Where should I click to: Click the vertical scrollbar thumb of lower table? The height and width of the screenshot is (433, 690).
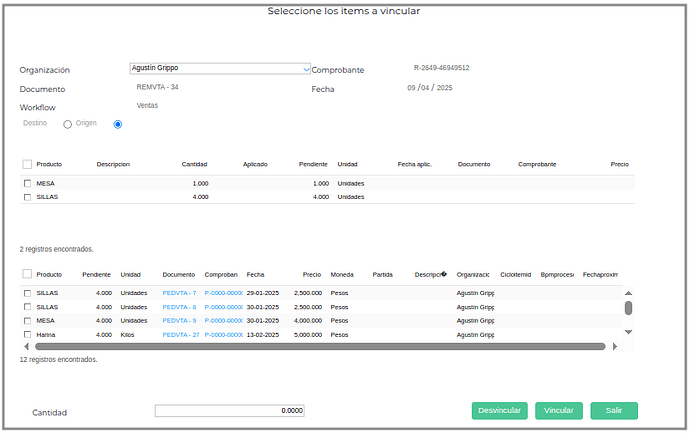click(628, 307)
